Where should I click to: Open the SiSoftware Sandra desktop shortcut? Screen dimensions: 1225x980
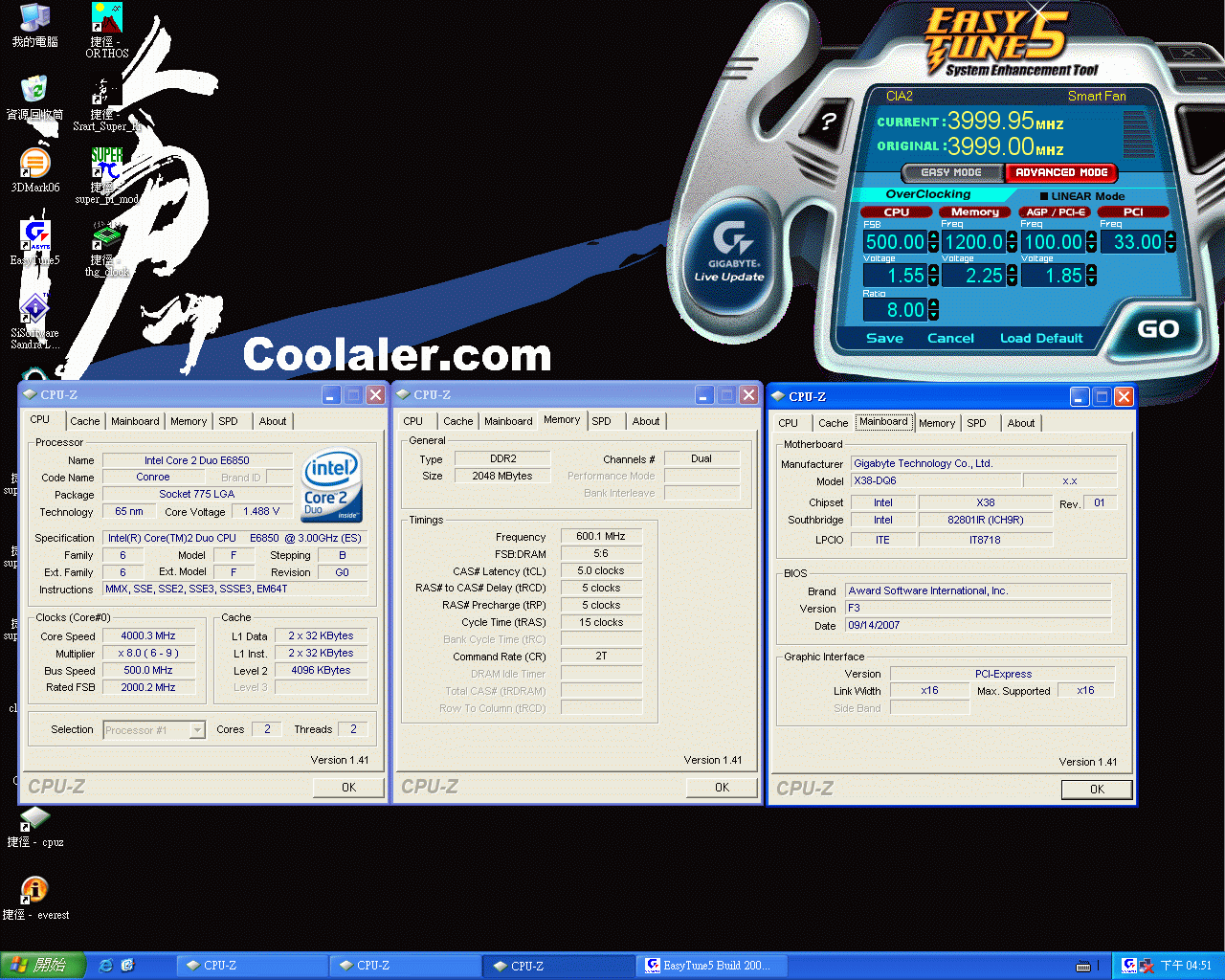35,321
